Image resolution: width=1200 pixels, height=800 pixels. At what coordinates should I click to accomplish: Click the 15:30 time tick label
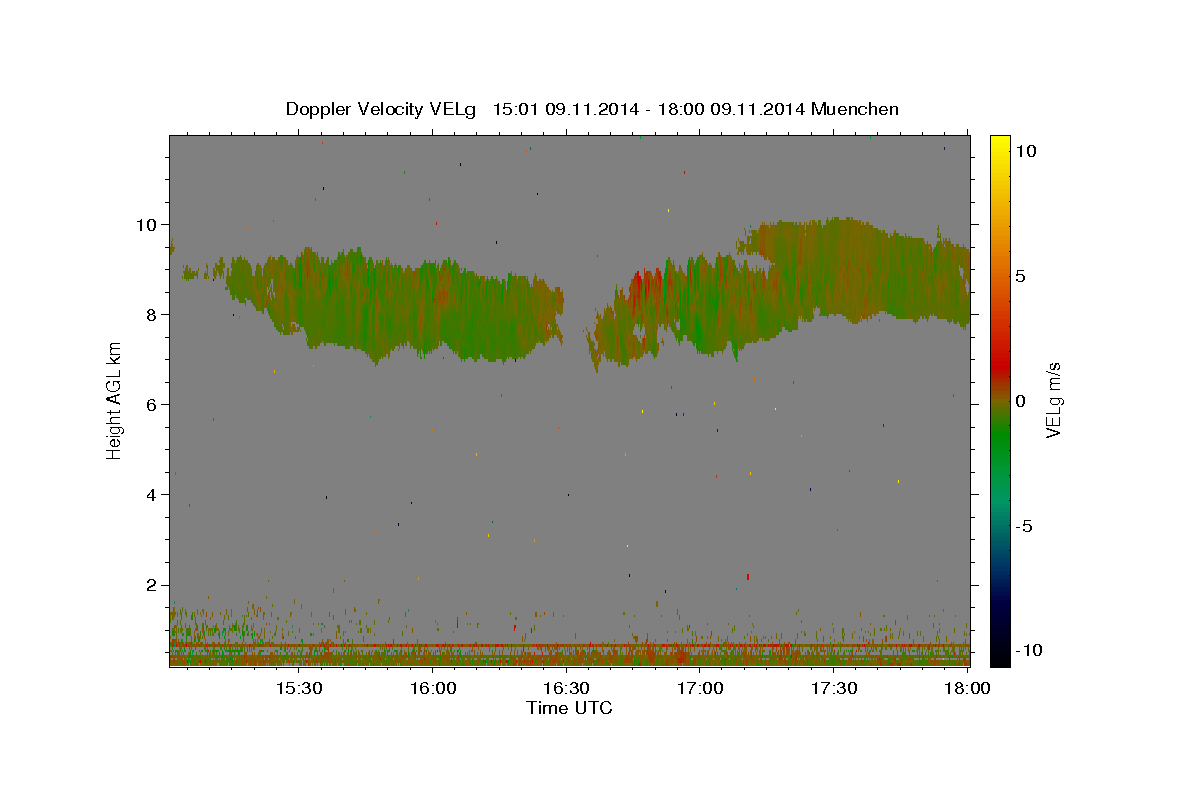[298, 688]
